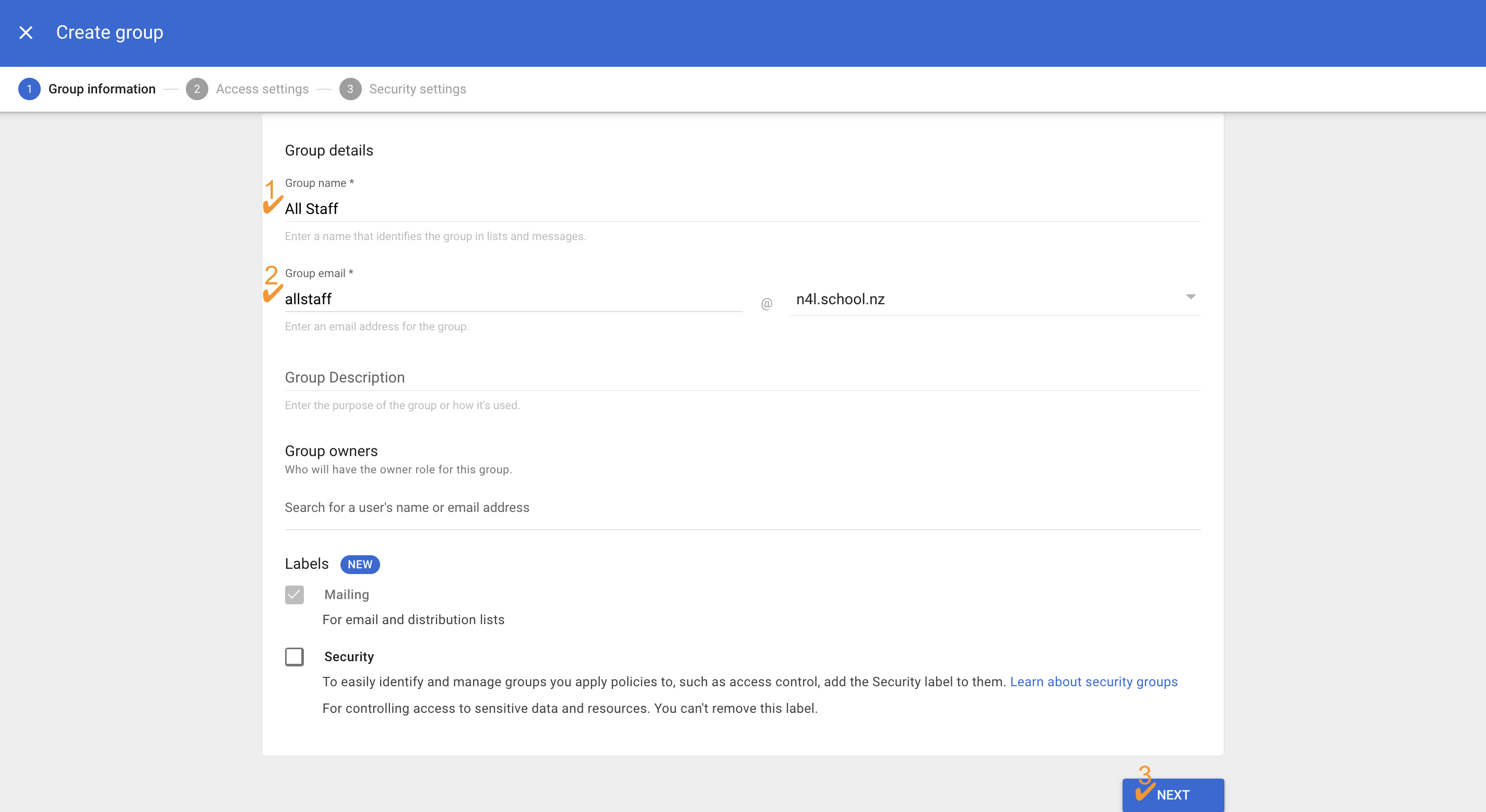
Task: Click the Group information step label
Action: (101, 89)
